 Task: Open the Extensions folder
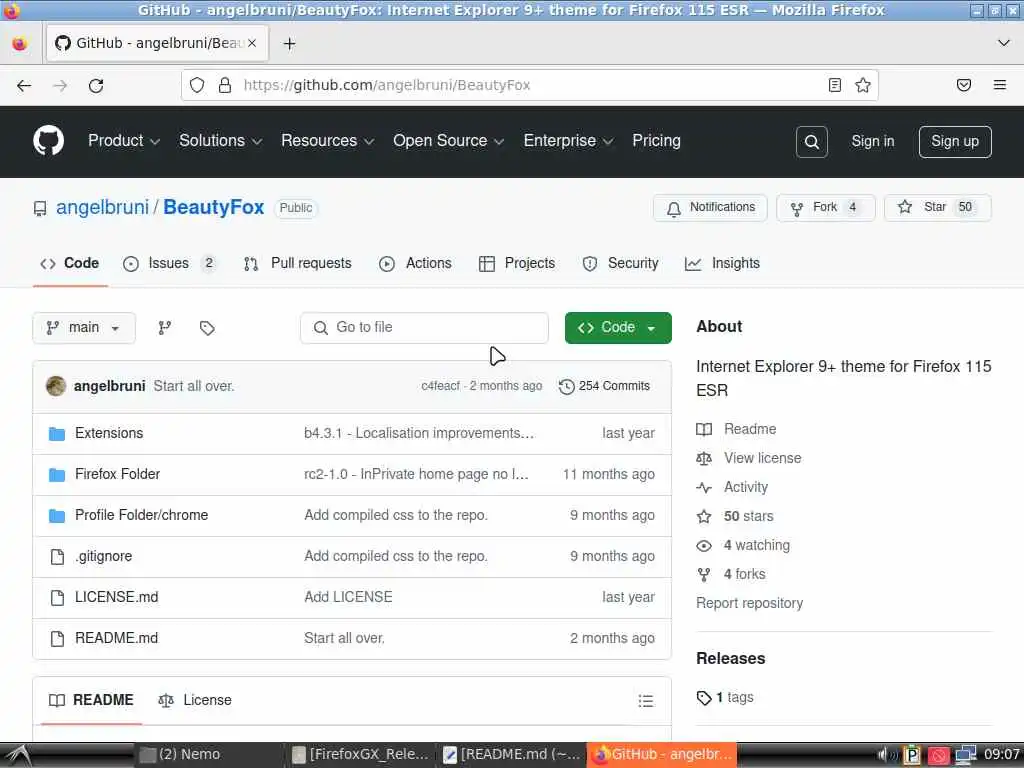point(108,433)
